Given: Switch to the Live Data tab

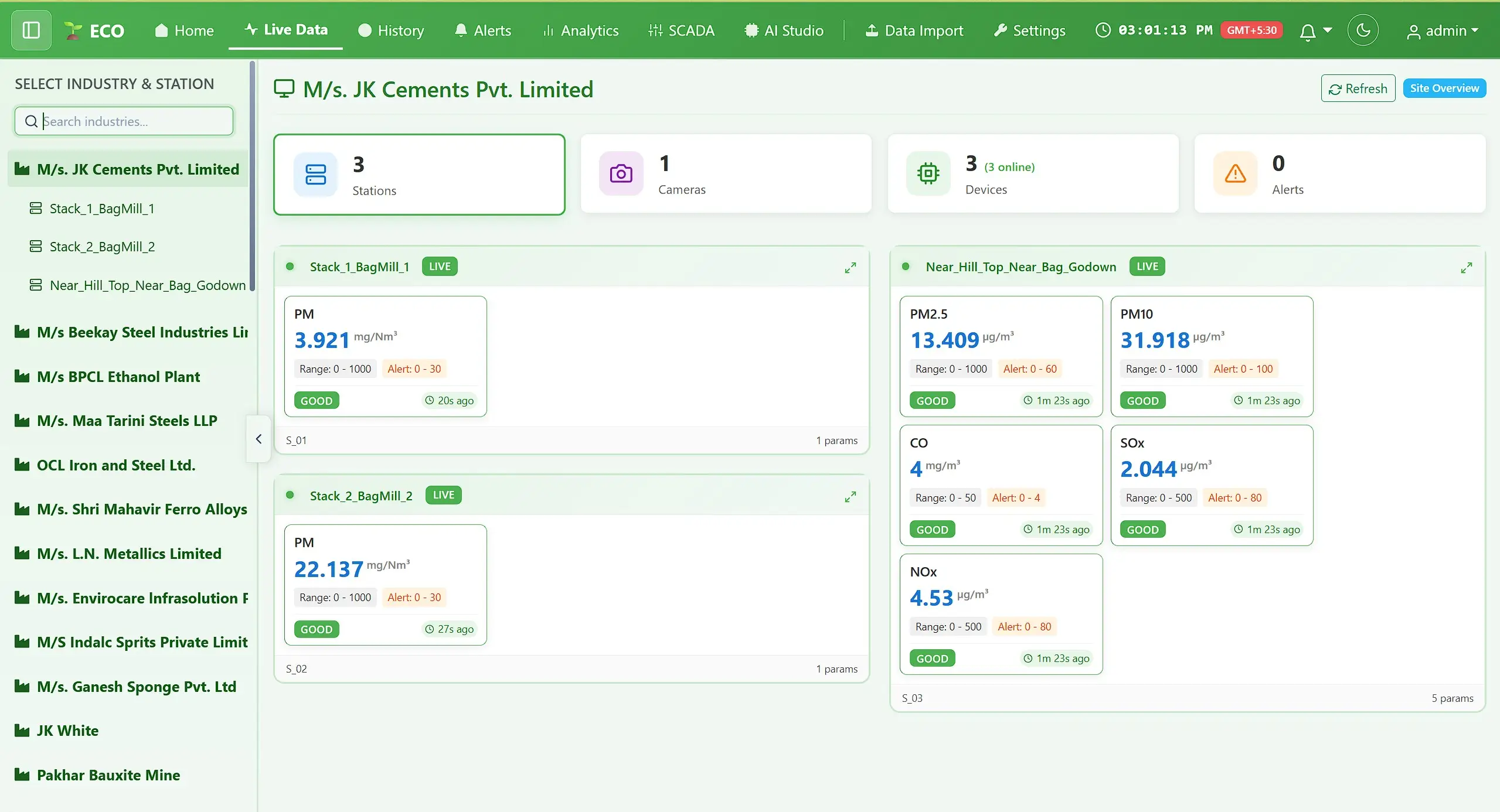Looking at the screenshot, I should (285, 29).
